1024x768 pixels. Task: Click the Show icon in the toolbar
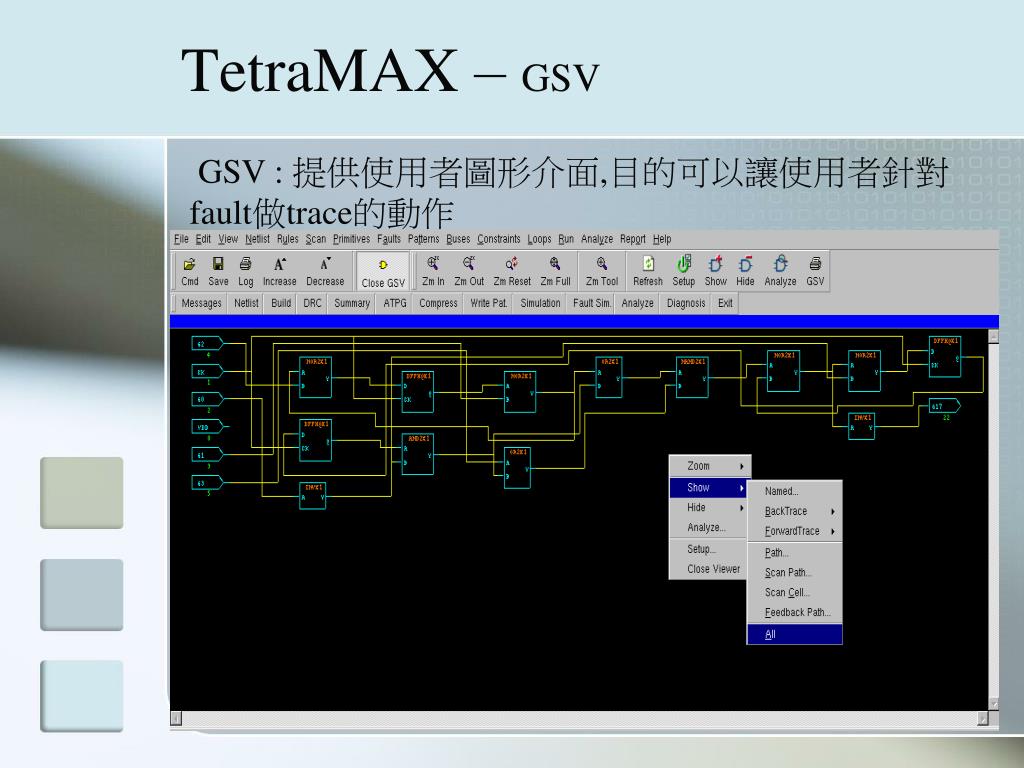(715, 271)
